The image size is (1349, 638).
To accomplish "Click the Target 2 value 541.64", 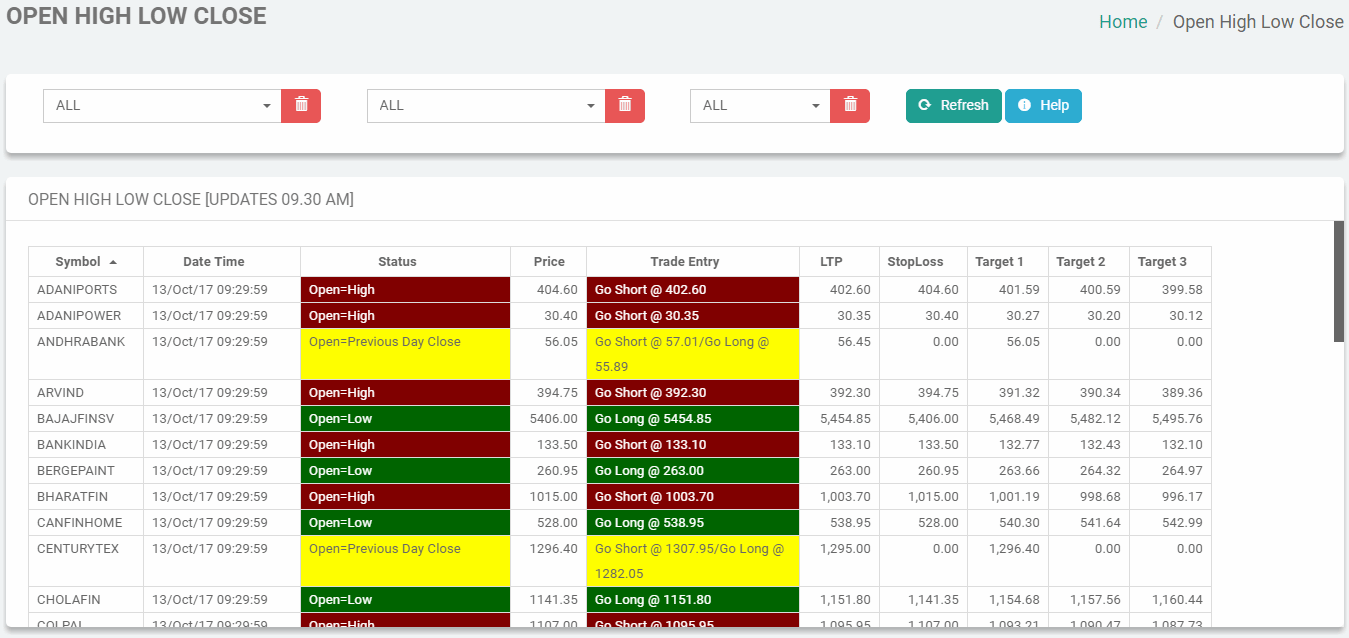I will point(1089,523).
